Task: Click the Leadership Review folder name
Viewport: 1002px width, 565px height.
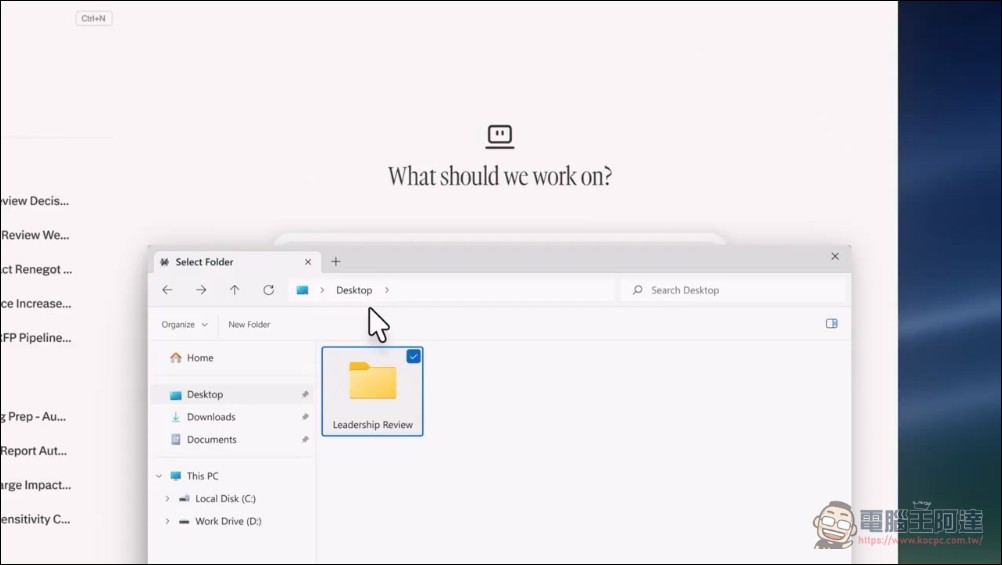Action: point(373,425)
